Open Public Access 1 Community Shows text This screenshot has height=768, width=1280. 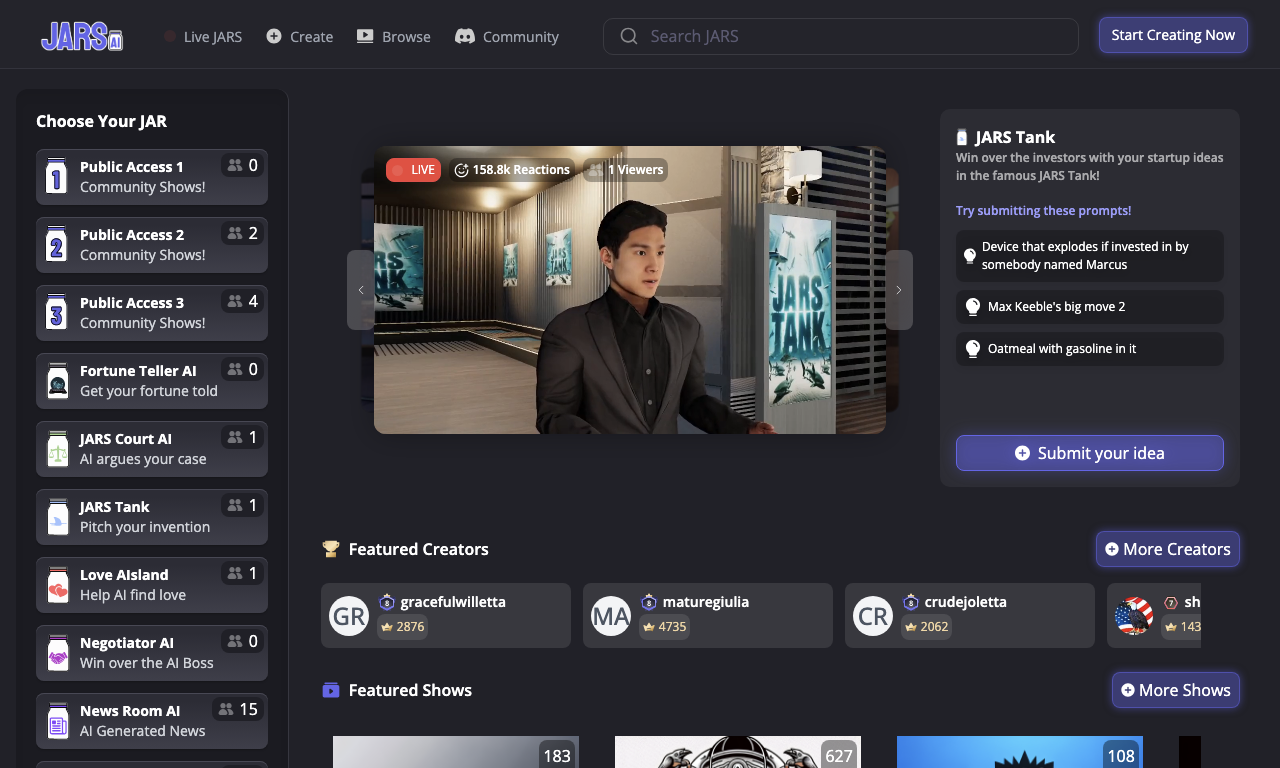(x=143, y=187)
